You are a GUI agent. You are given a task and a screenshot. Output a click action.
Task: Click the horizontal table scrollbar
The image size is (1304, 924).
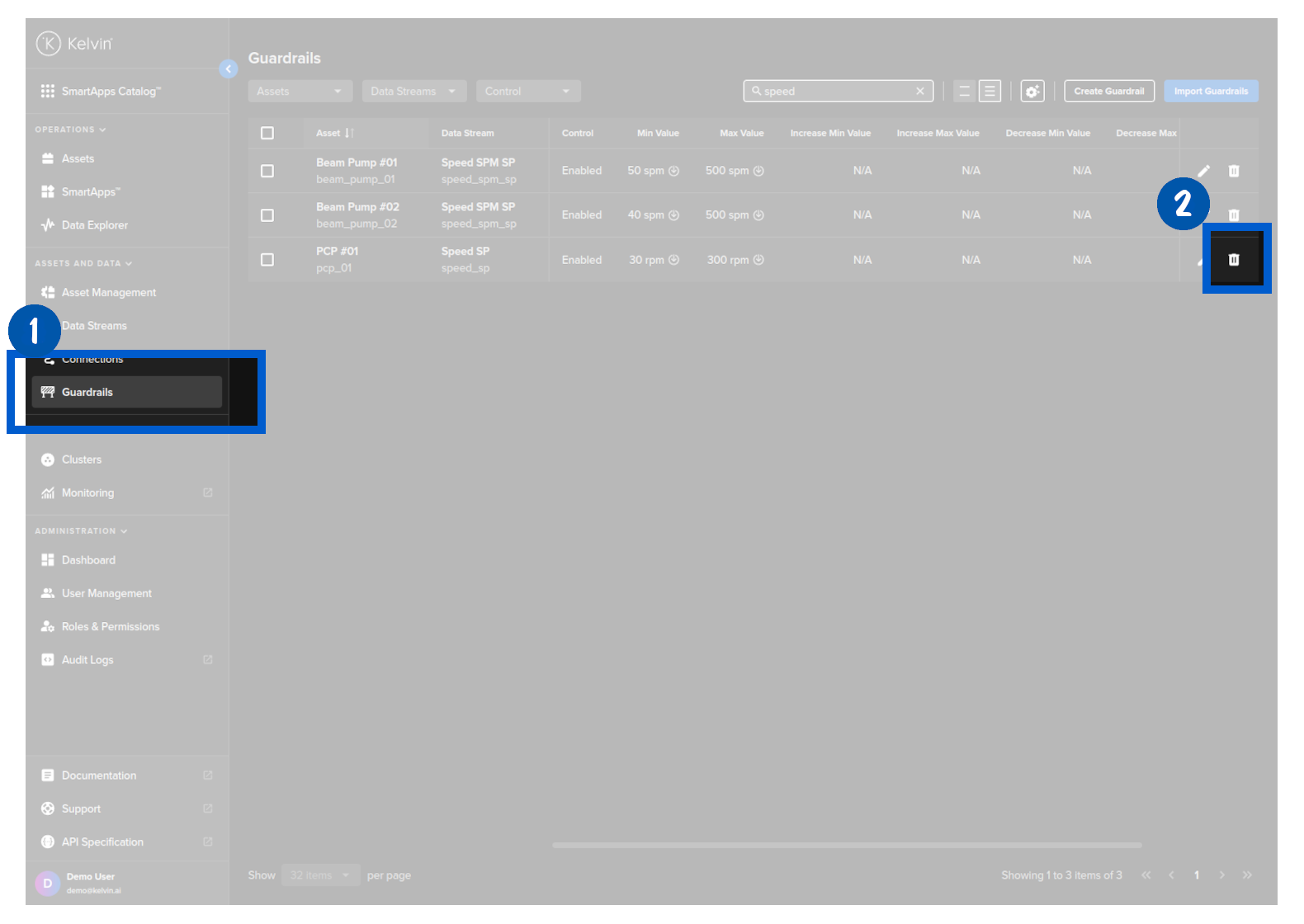click(x=846, y=845)
